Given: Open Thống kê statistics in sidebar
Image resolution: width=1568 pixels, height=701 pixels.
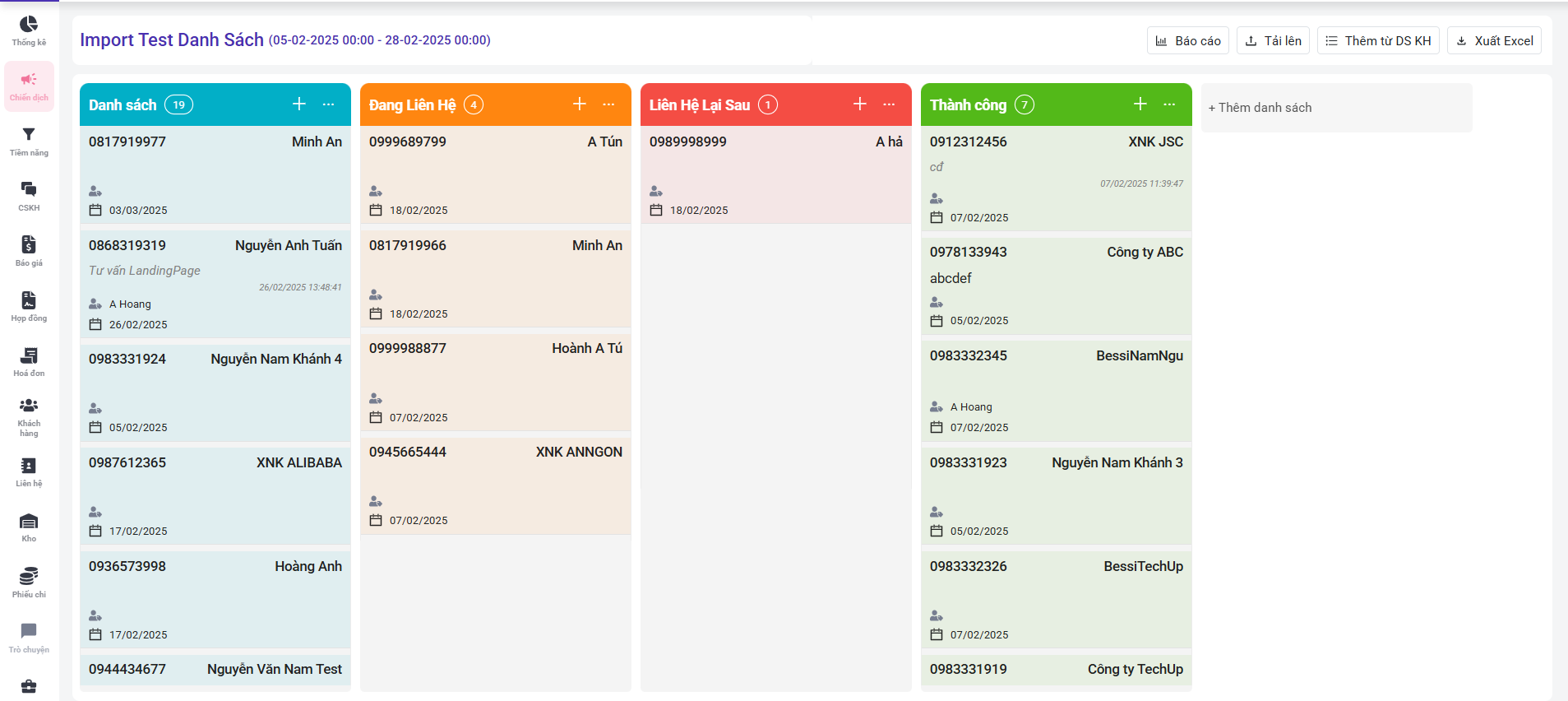Looking at the screenshot, I should click(x=29, y=31).
